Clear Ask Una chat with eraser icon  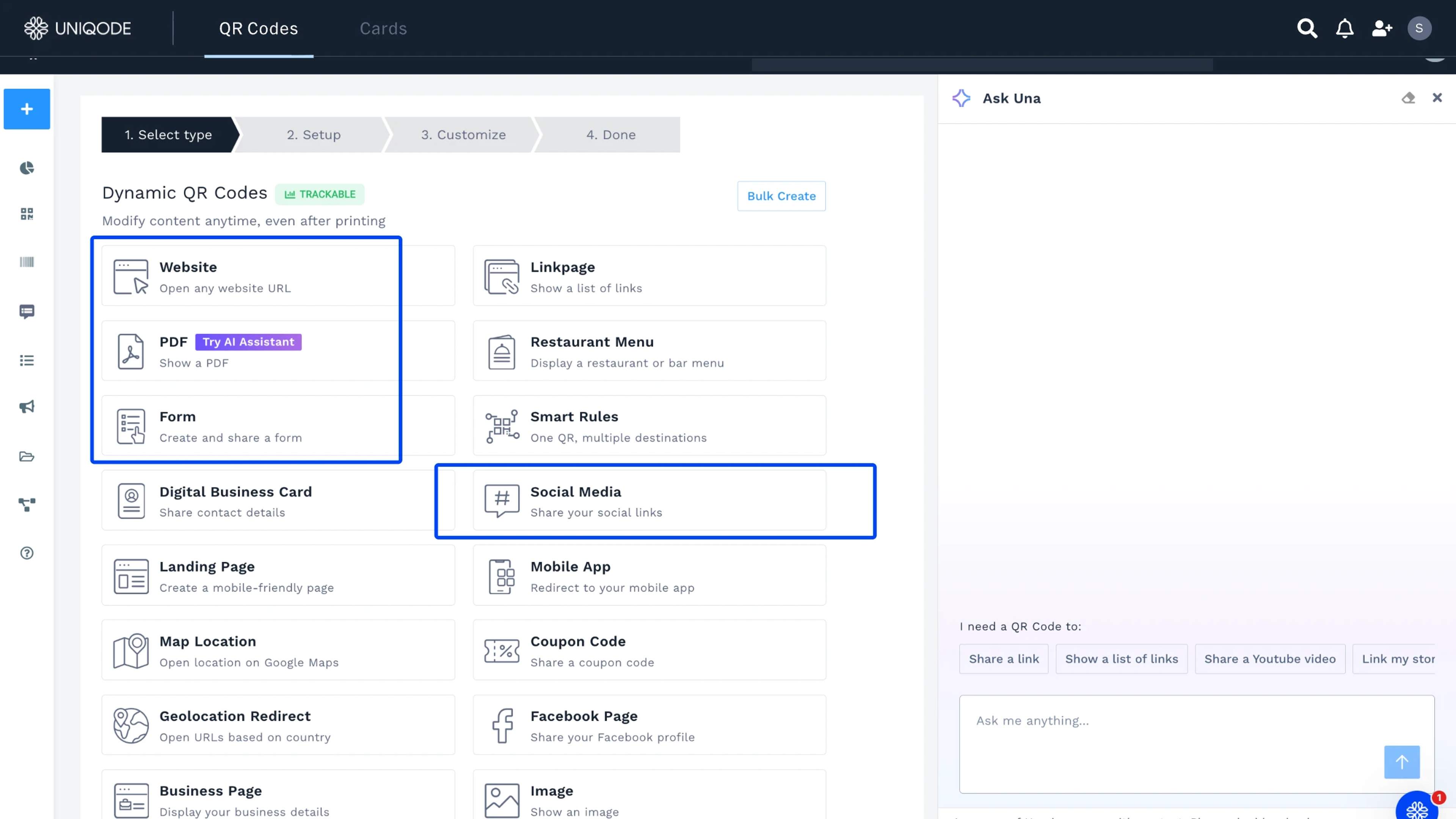(1408, 98)
